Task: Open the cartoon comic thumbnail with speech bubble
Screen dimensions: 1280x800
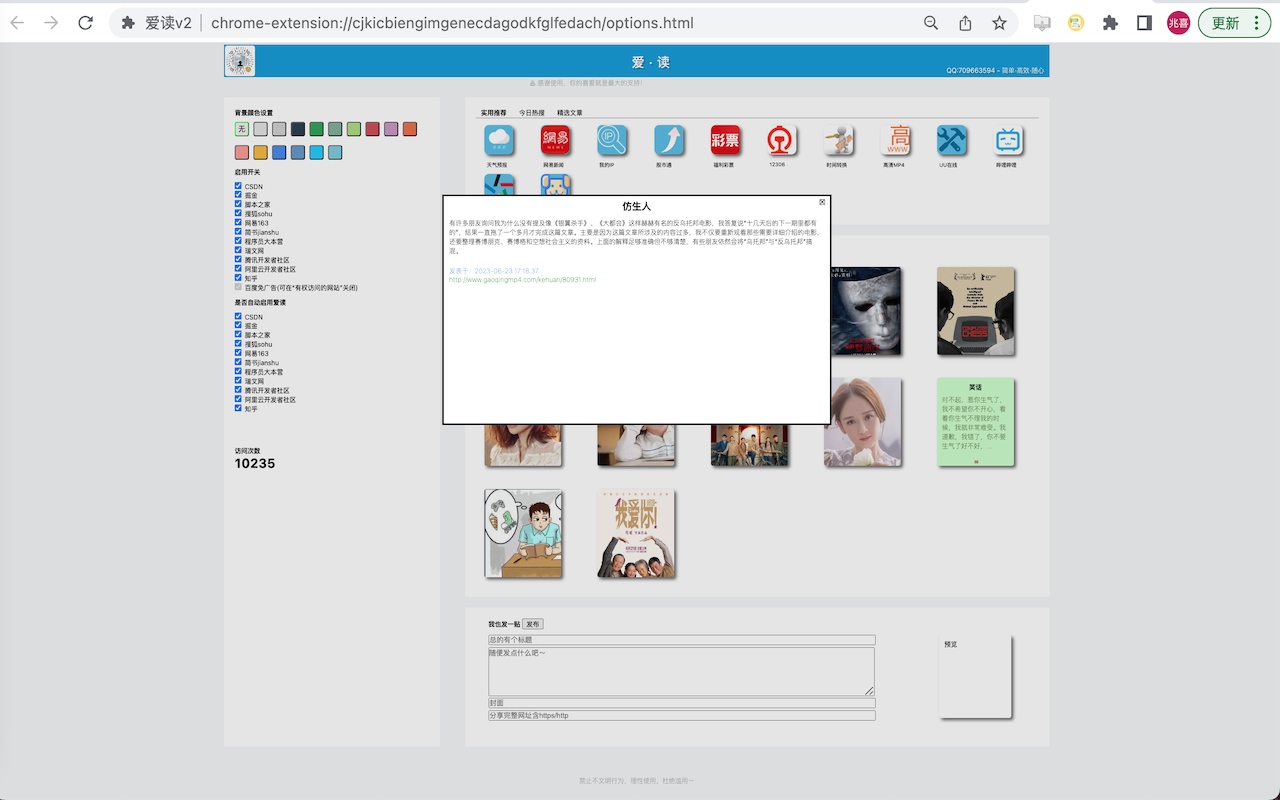Action: 523,533
